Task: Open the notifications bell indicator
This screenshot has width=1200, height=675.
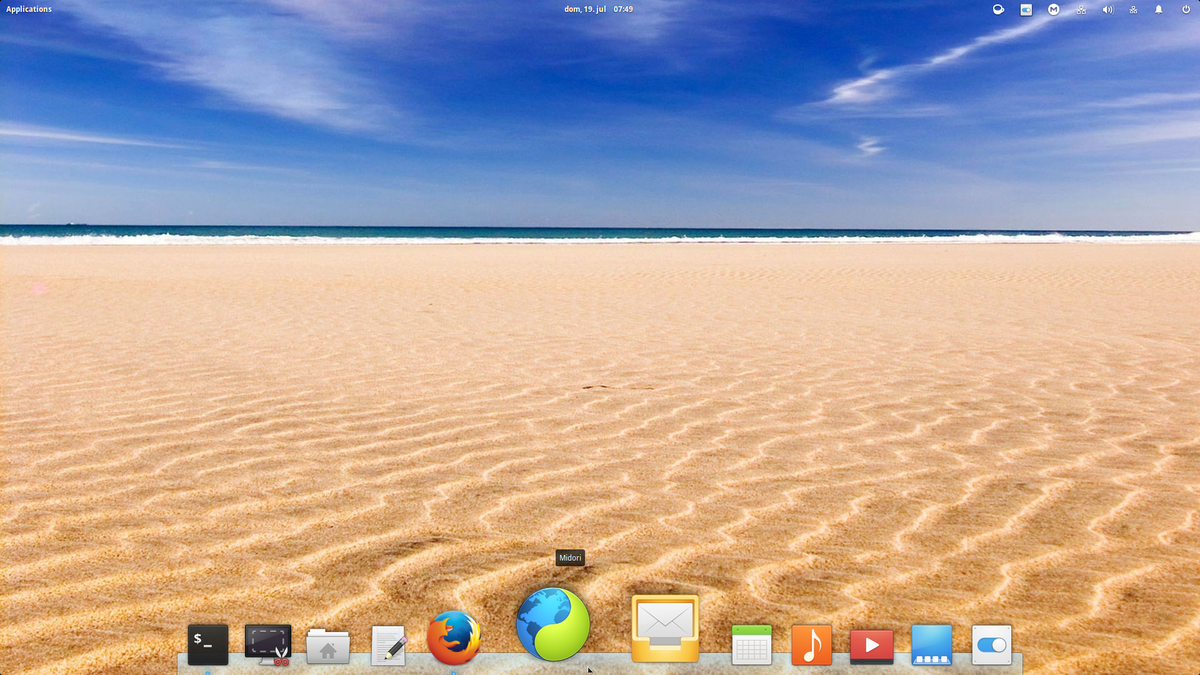Action: point(1159,9)
